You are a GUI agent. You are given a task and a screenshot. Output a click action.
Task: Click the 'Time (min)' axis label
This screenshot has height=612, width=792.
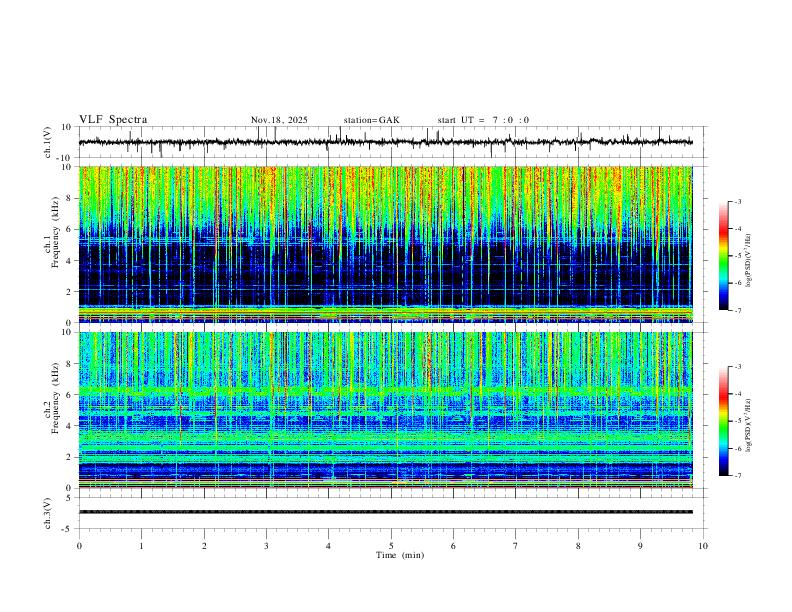pos(400,555)
